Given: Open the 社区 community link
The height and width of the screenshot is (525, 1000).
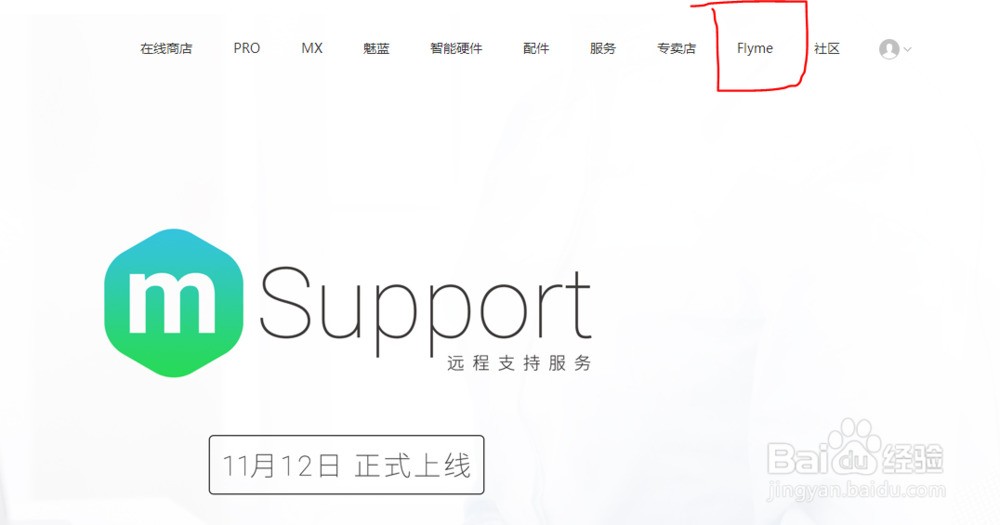Looking at the screenshot, I should (x=827, y=48).
